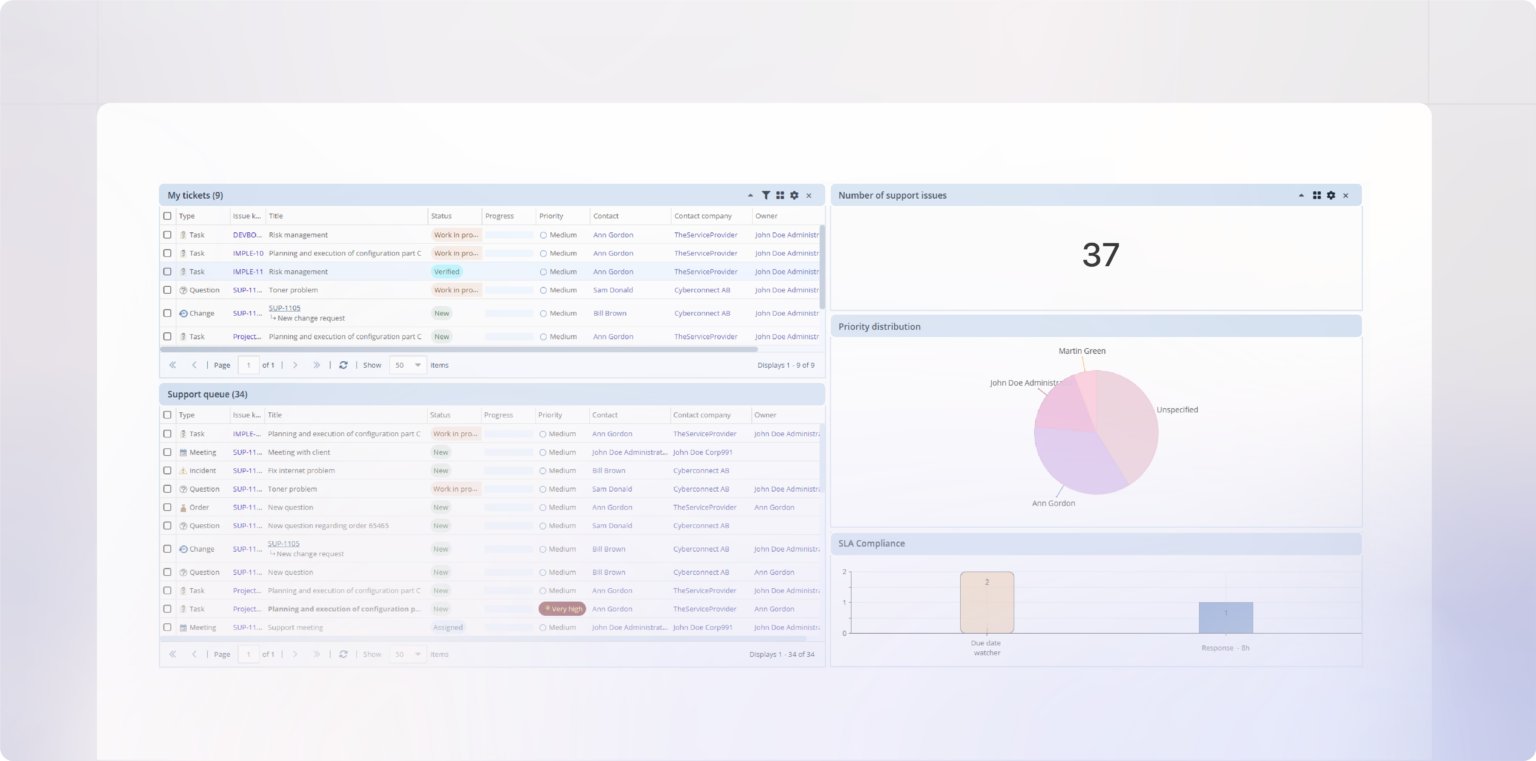
Task: Click the Very high priority badge
Action: tap(562, 609)
